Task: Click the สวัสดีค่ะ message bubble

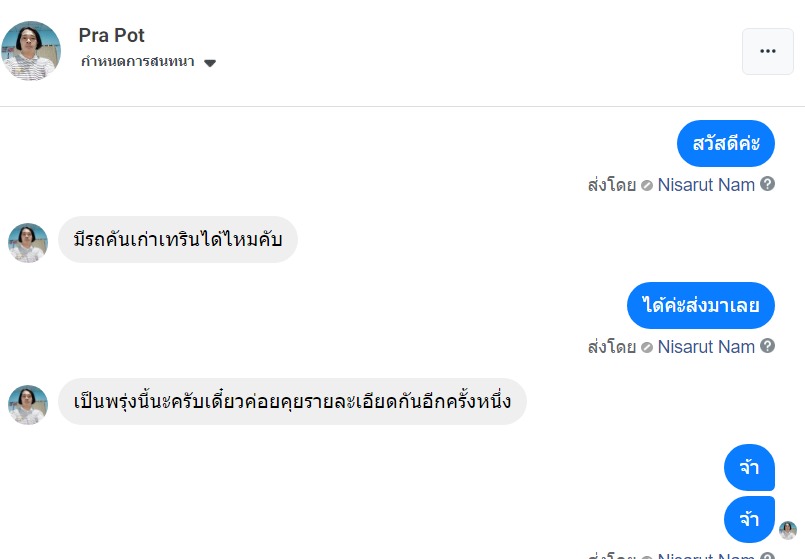Action: pyautogui.click(x=725, y=143)
